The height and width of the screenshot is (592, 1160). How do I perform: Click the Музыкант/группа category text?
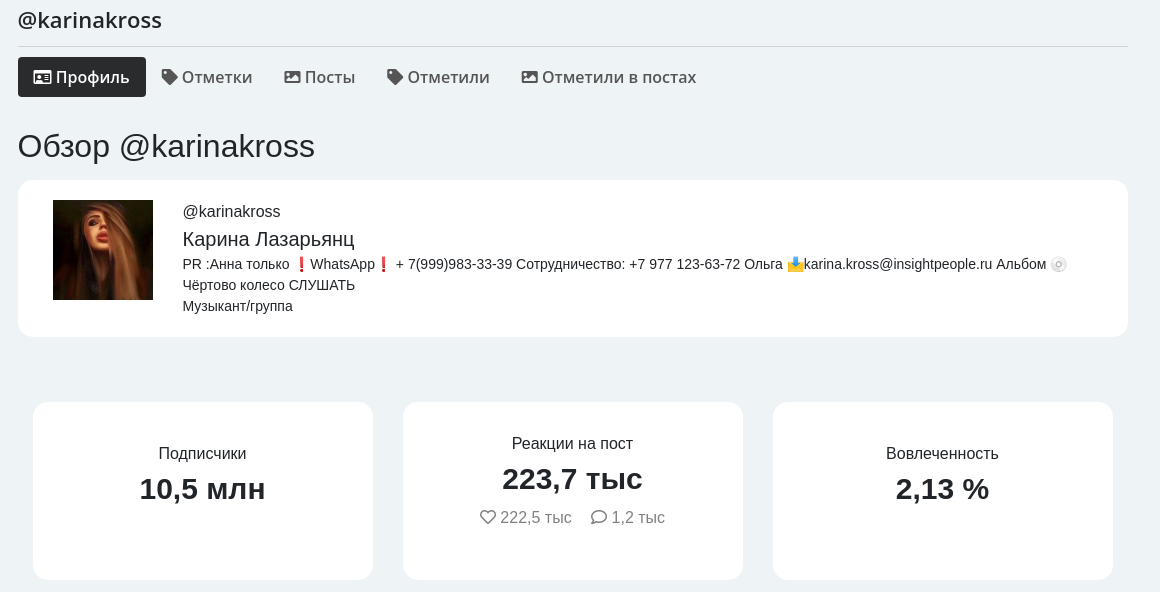(x=237, y=306)
